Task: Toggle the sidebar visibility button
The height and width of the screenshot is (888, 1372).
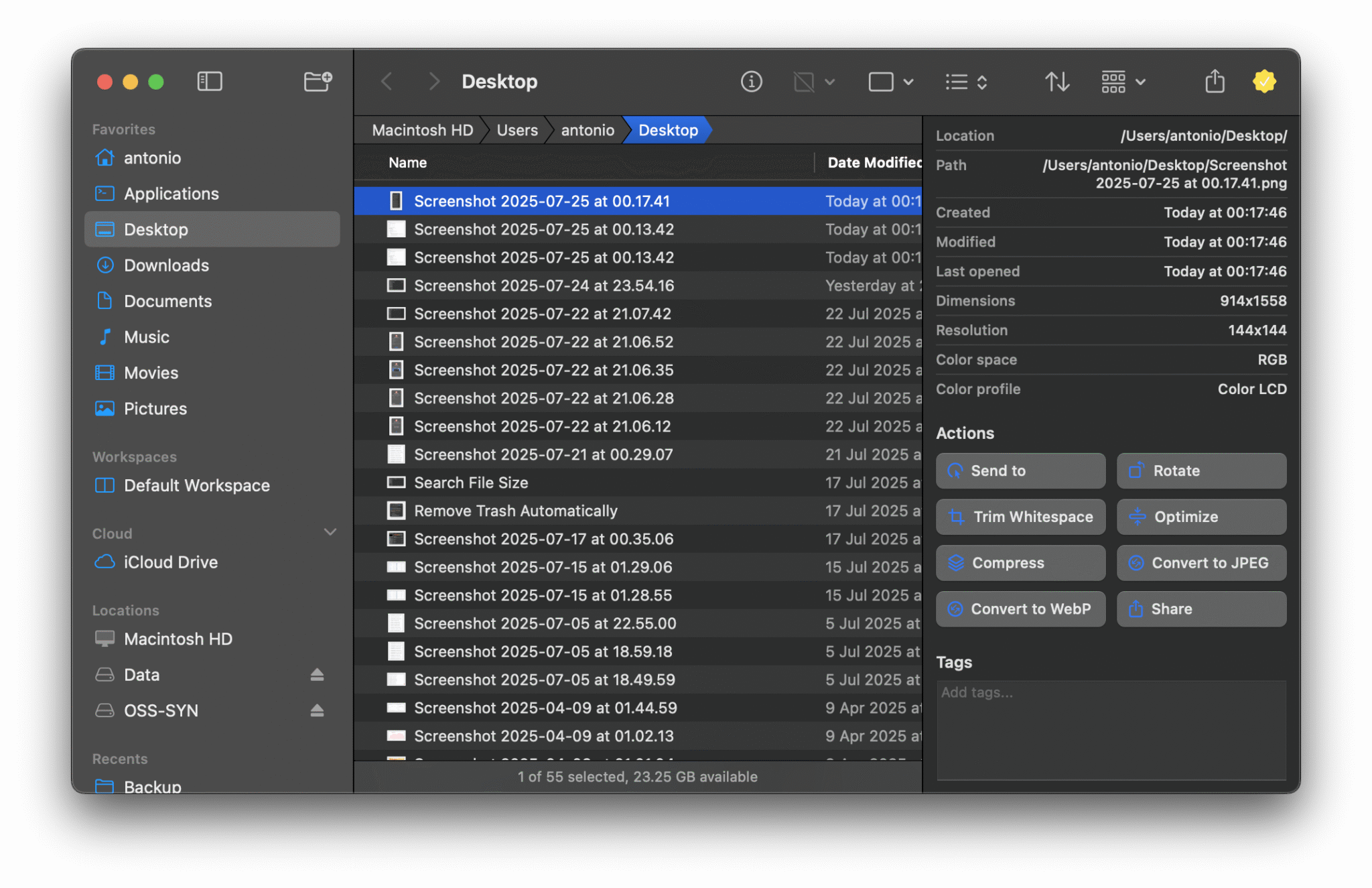Action: pyautogui.click(x=210, y=81)
